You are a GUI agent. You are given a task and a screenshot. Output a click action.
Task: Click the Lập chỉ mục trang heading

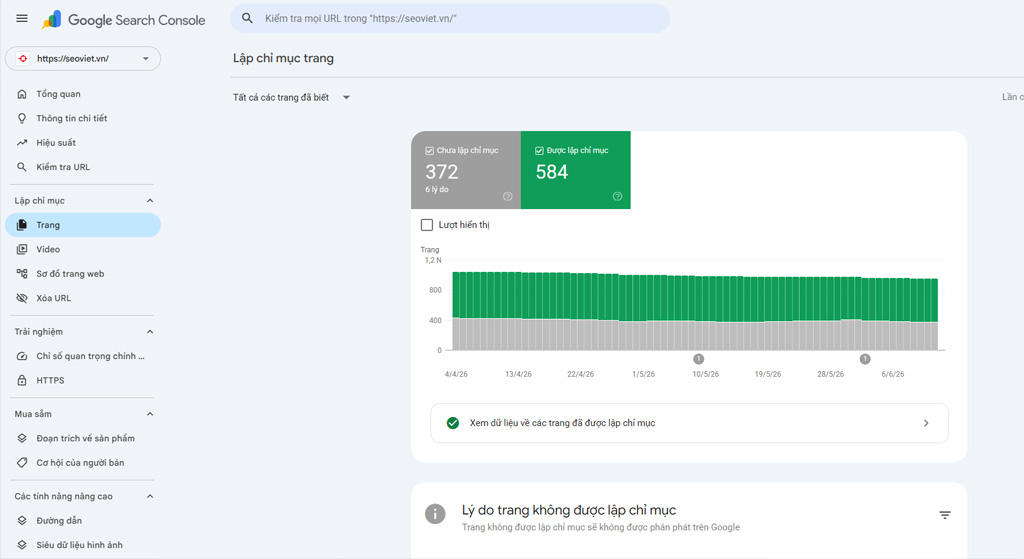pyautogui.click(x=283, y=58)
